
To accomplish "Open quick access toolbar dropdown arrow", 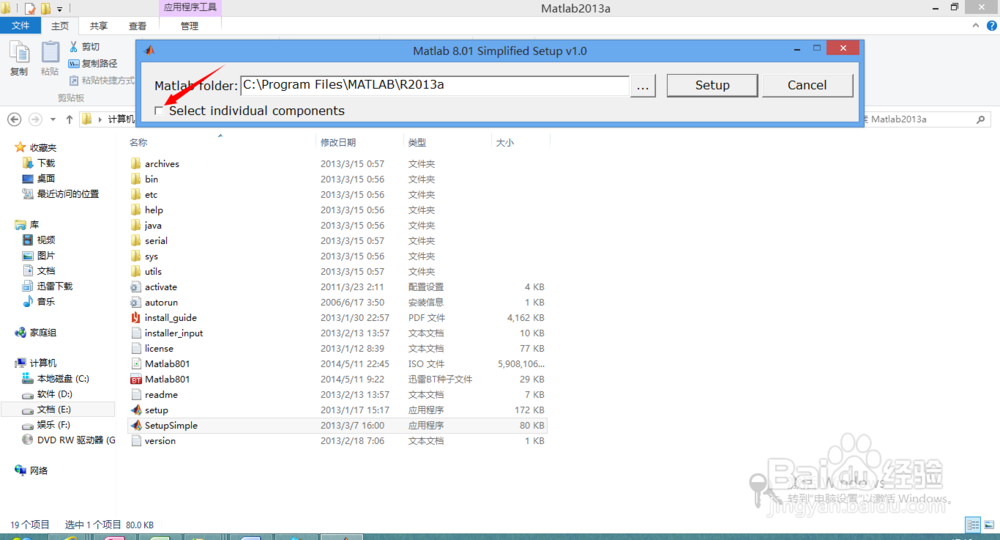I will (x=59, y=9).
